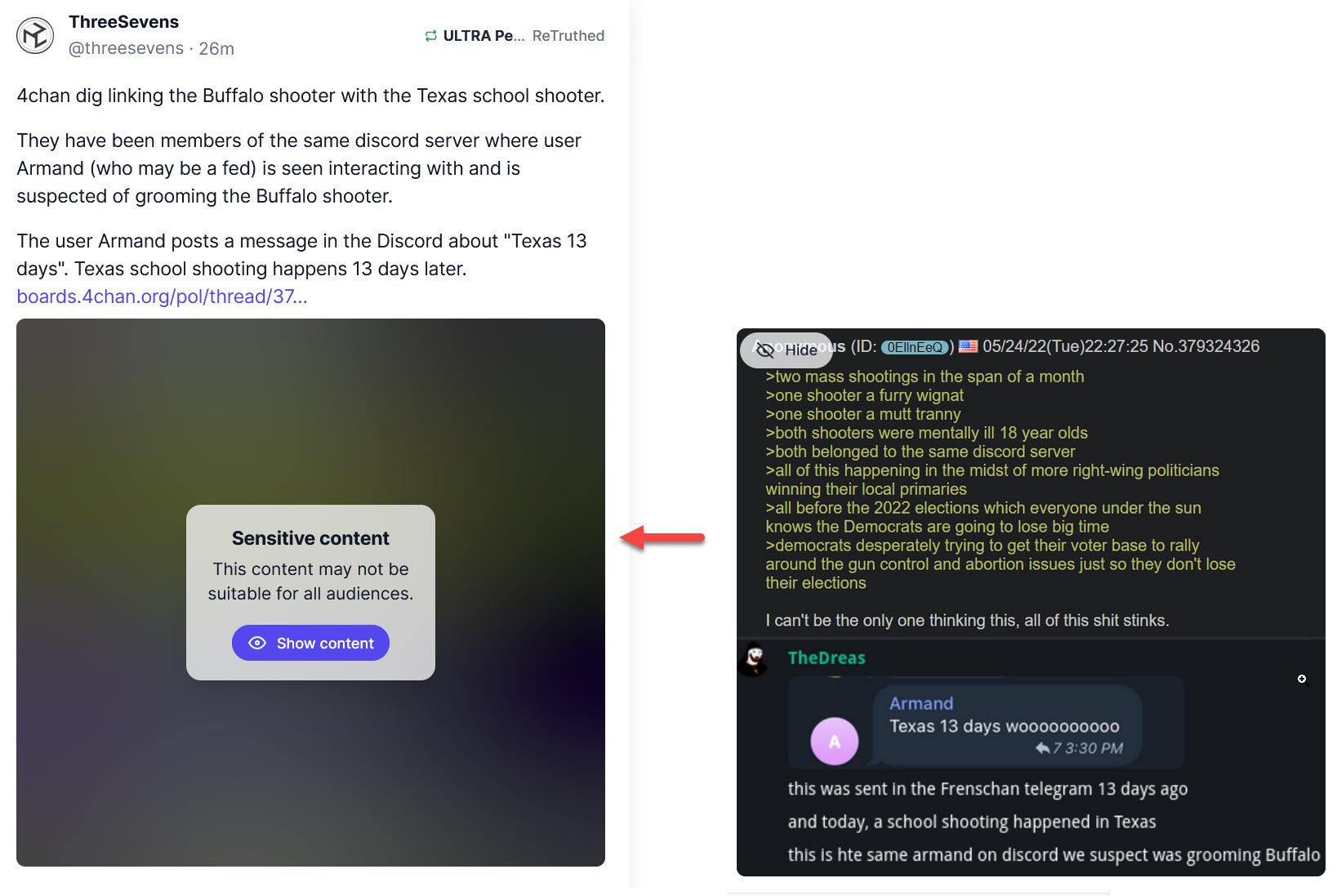Open the 4chan screenshot image
This screenshot has width=1337, height=896.
pos(1031,602)
